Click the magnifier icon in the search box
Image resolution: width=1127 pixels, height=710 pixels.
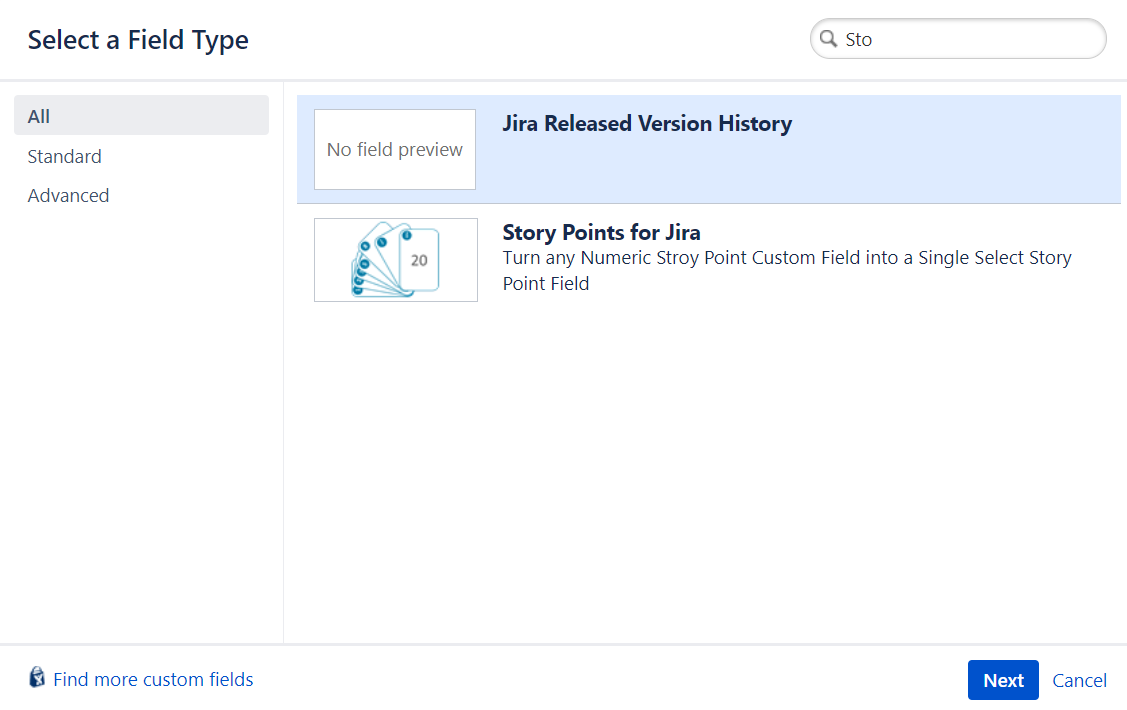[828, 39]
